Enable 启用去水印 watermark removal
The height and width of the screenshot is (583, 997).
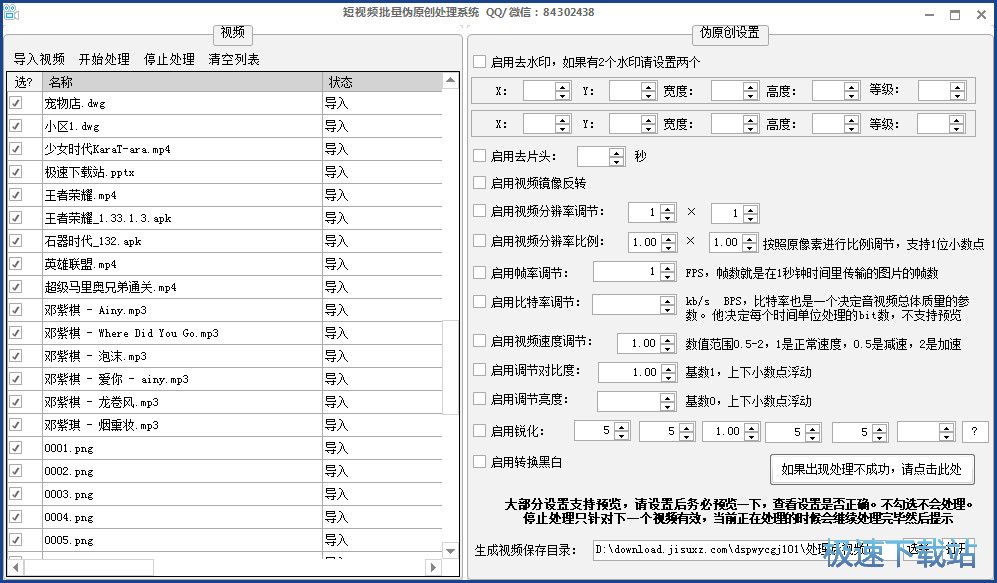[x=478, y=61]
